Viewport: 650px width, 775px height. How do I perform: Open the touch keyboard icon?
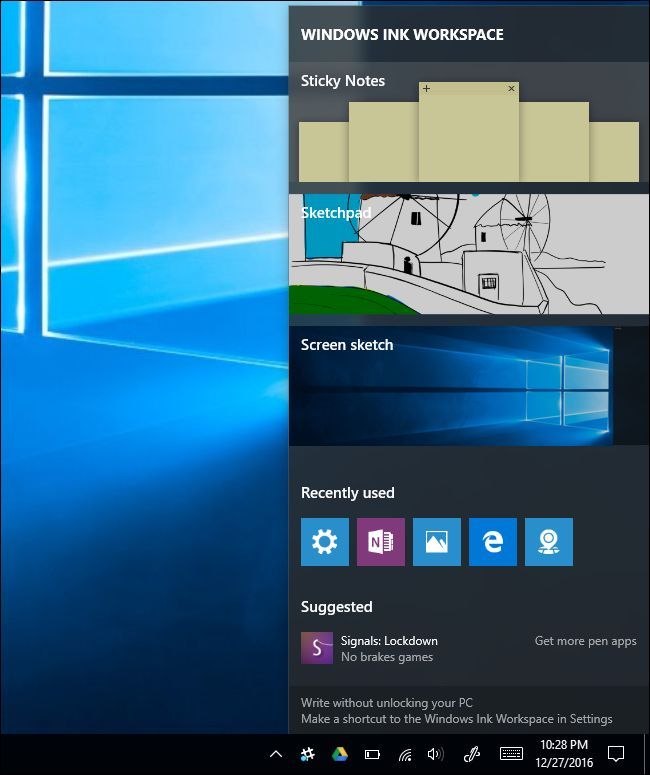click(x=511, y=754)
